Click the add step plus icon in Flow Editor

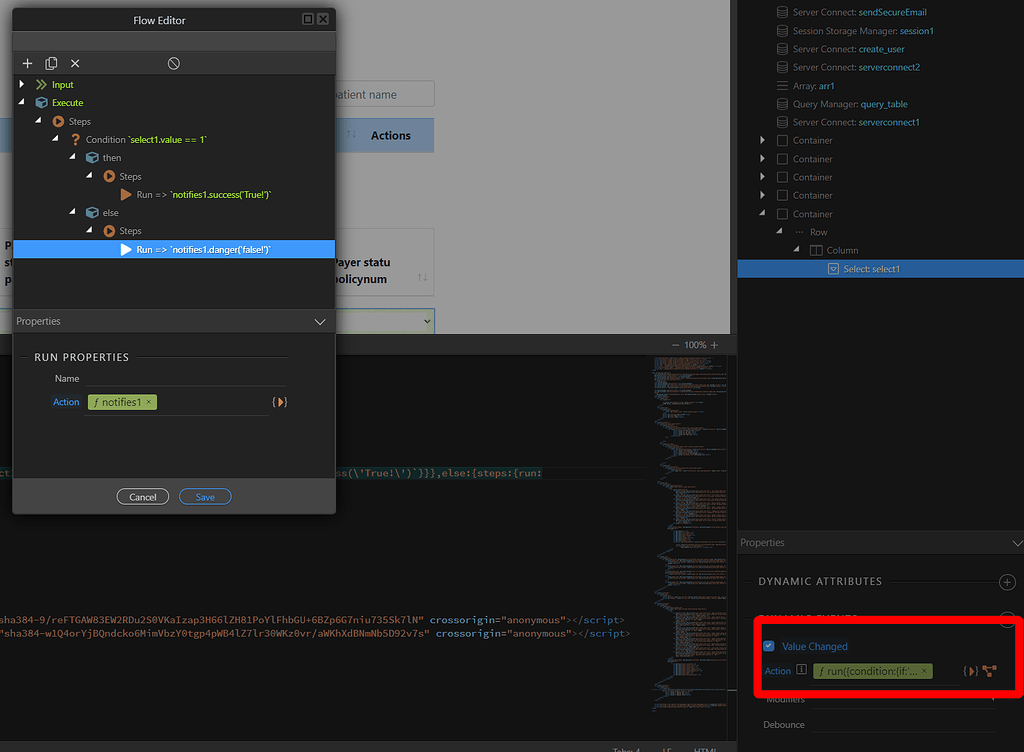[28, 63]
